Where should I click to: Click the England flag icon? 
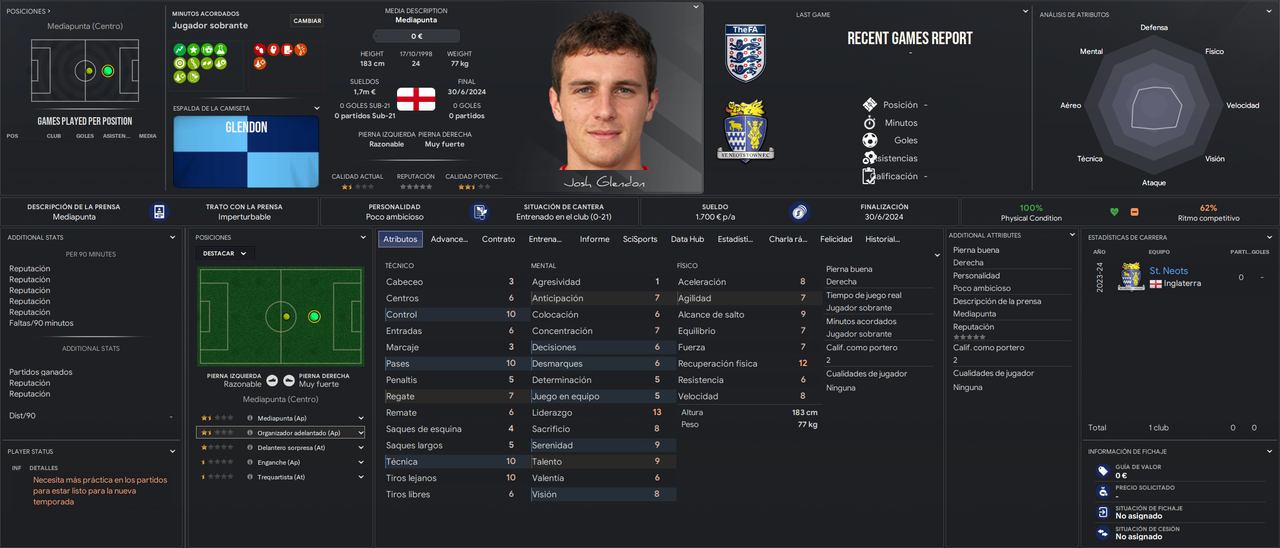pos(416,99)
